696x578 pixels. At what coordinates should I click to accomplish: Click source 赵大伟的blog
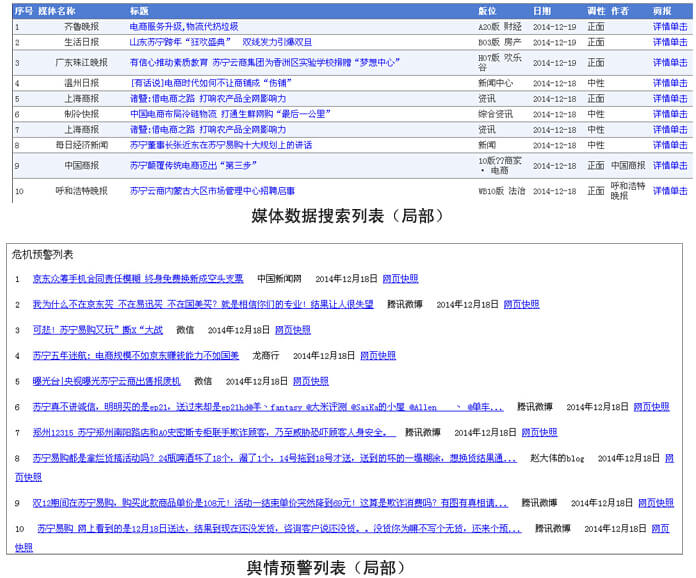click(557, 458)
